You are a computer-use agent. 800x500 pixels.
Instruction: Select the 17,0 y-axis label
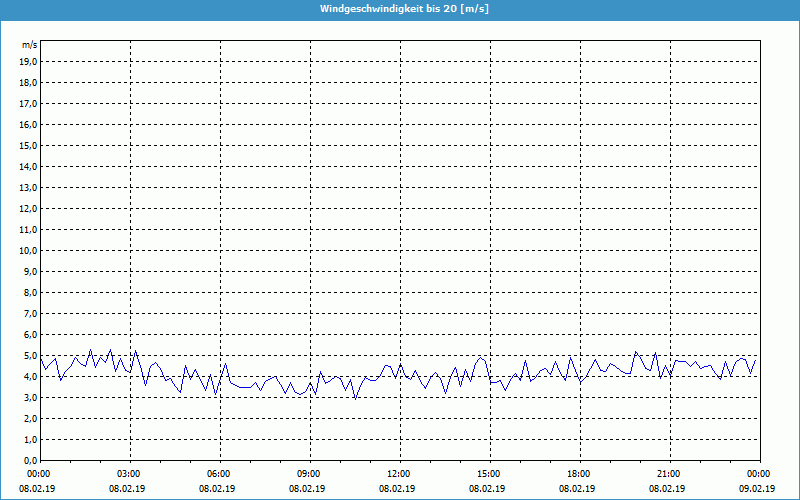(x=29, y=103)
